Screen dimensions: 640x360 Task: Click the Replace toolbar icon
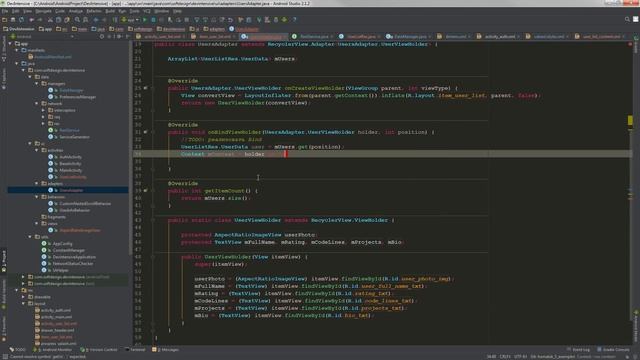pyautogui.click(x=85, y=20)
